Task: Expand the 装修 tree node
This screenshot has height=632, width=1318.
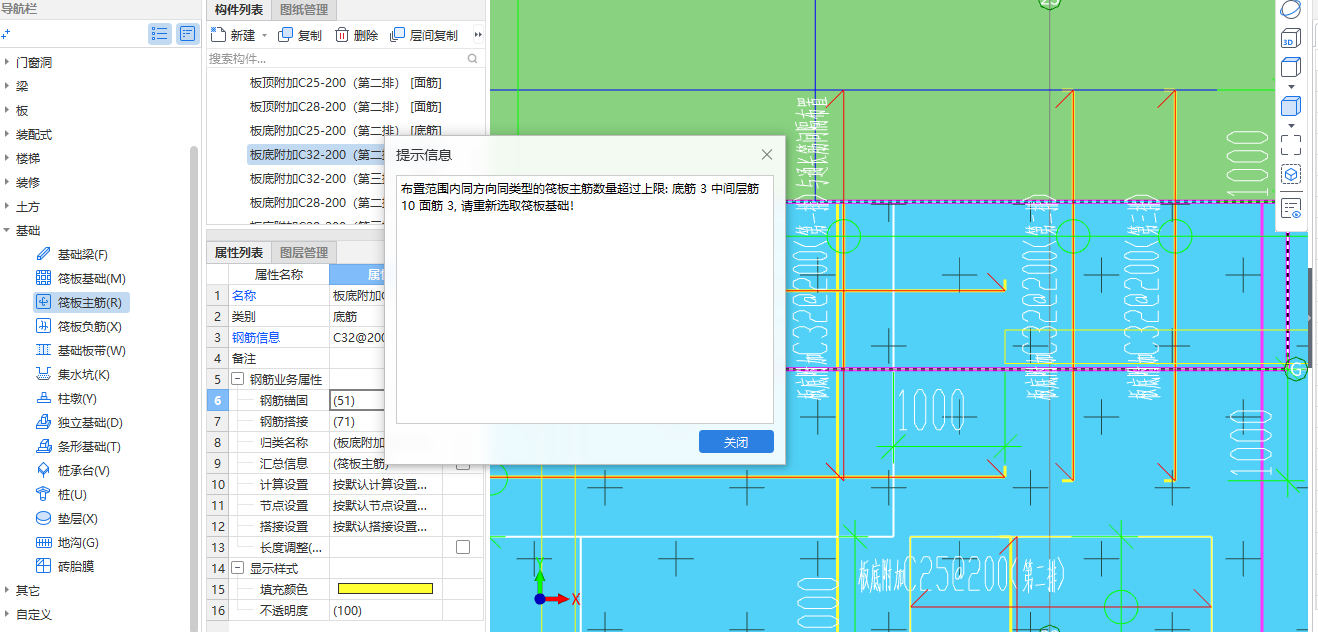Action: point(6,182)
